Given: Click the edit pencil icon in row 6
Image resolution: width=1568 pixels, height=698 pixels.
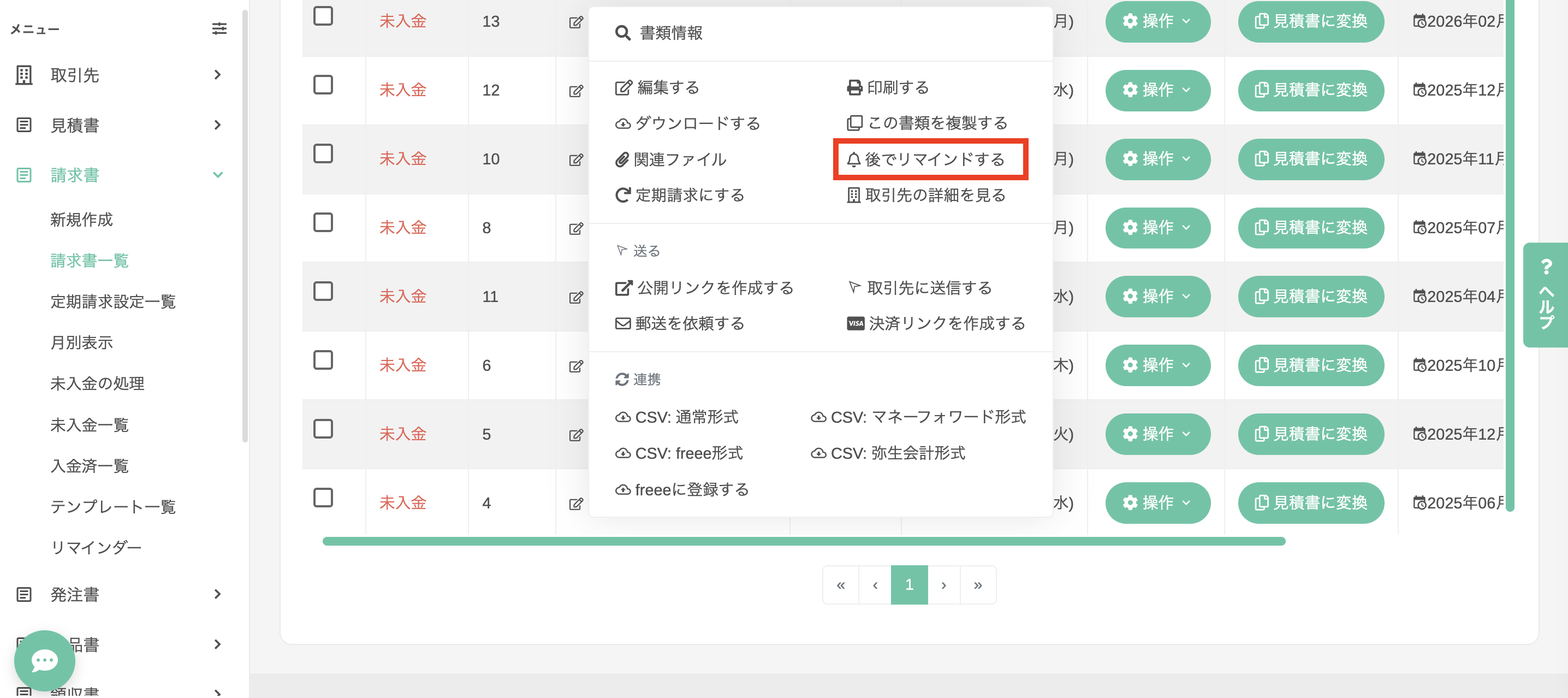Looking at the screenshot, I should [575, 366].
